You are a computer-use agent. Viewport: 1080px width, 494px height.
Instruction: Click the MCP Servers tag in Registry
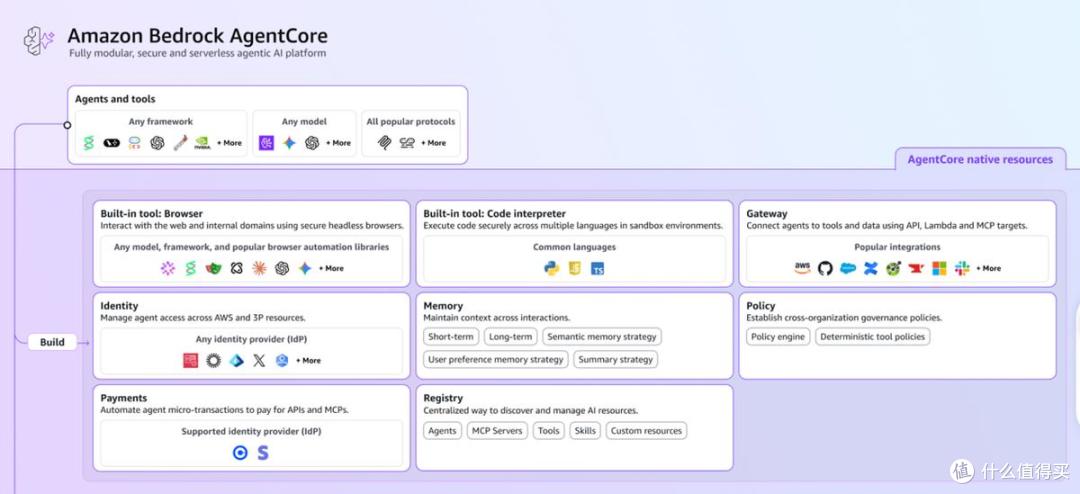tap(497, 431)
